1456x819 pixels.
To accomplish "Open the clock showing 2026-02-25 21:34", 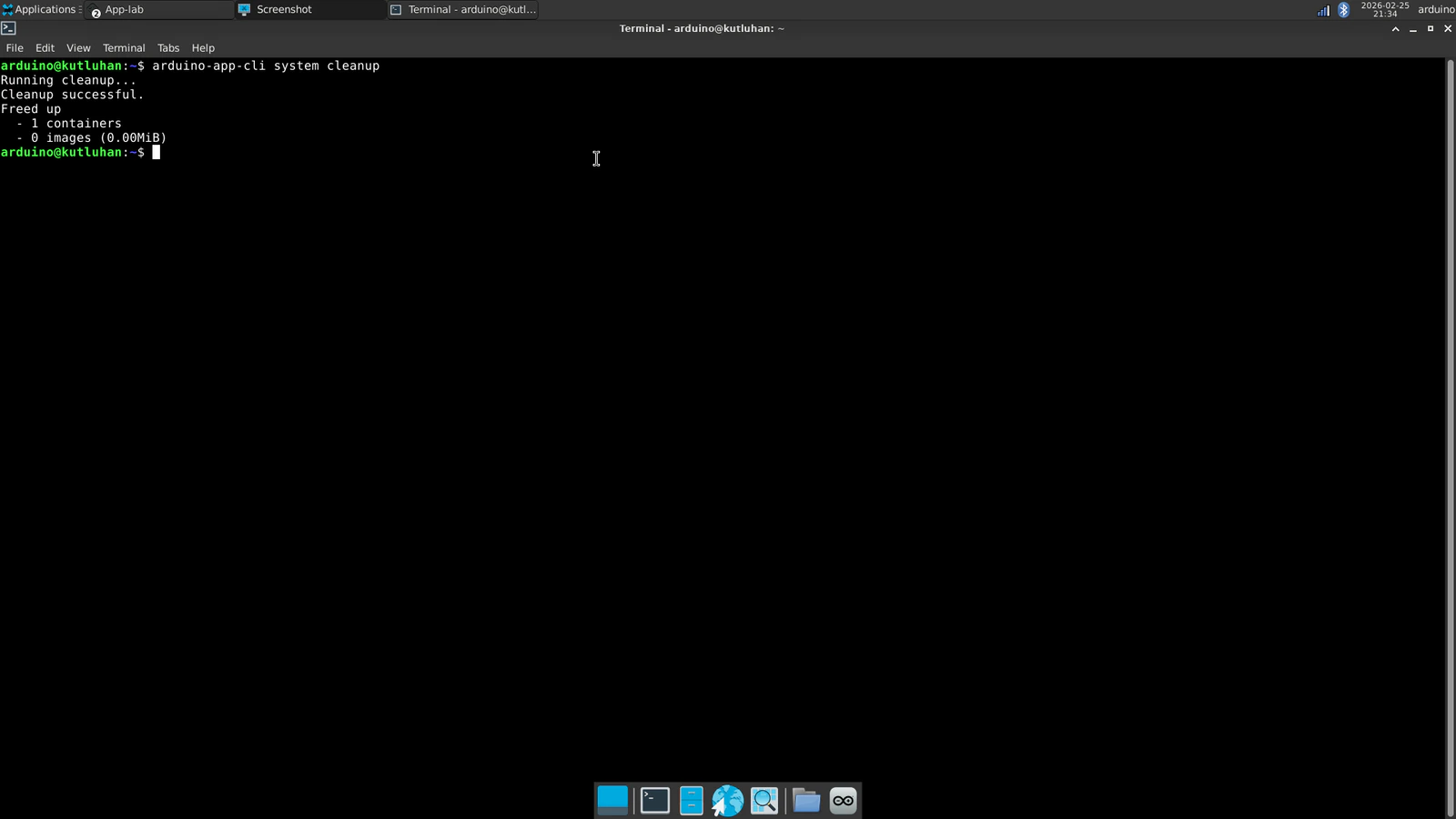I will (1385, 9).
